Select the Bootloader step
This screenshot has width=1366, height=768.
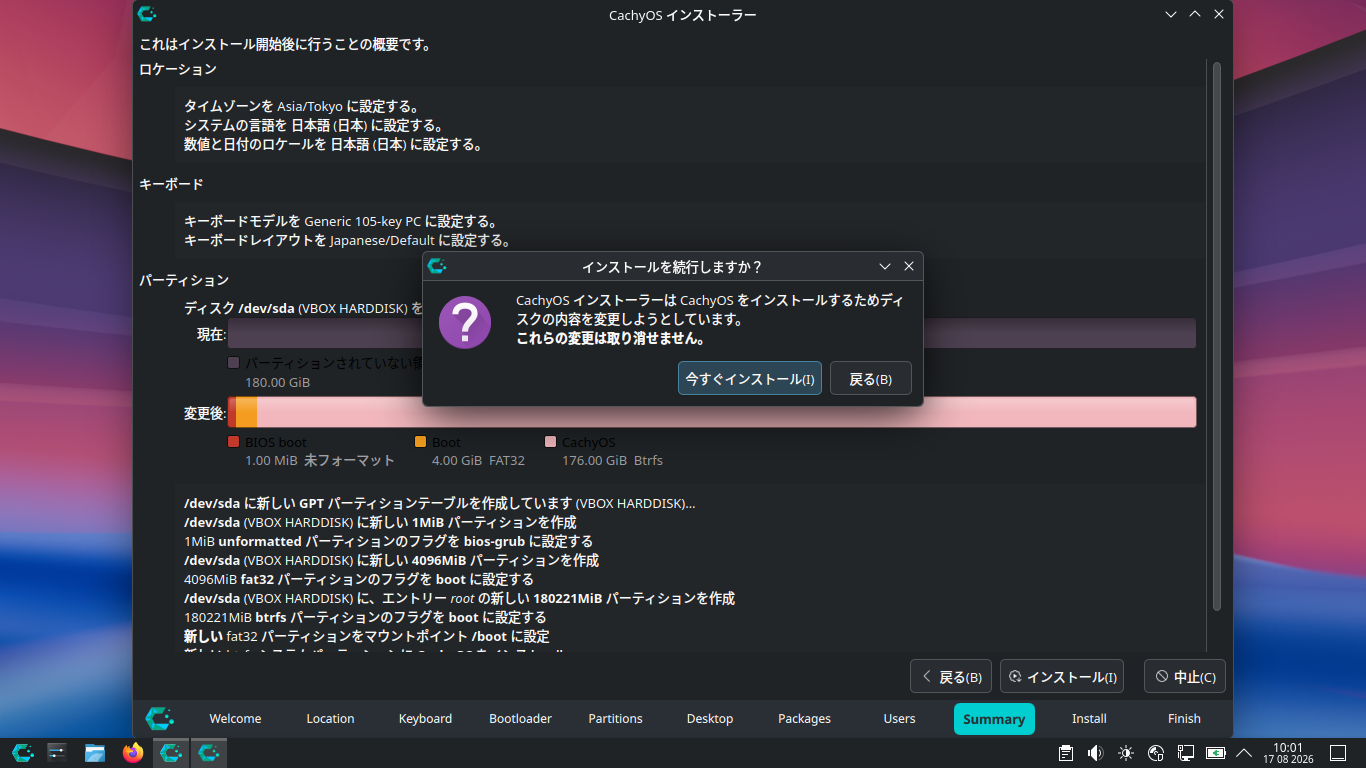520,718
